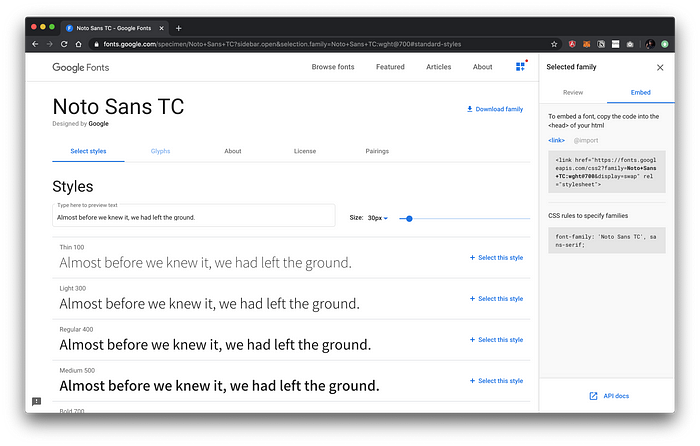
Task: Click the browser back arrow
Action: click(x=35, y=44)
